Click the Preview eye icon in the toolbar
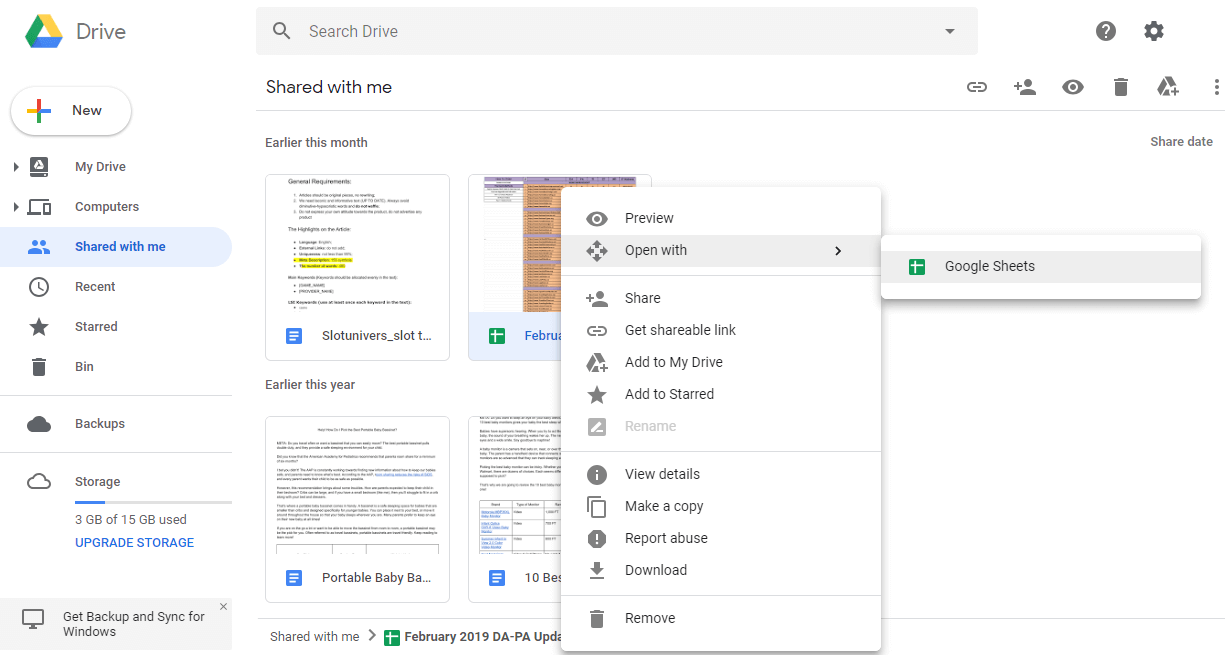 [1072, 87]
